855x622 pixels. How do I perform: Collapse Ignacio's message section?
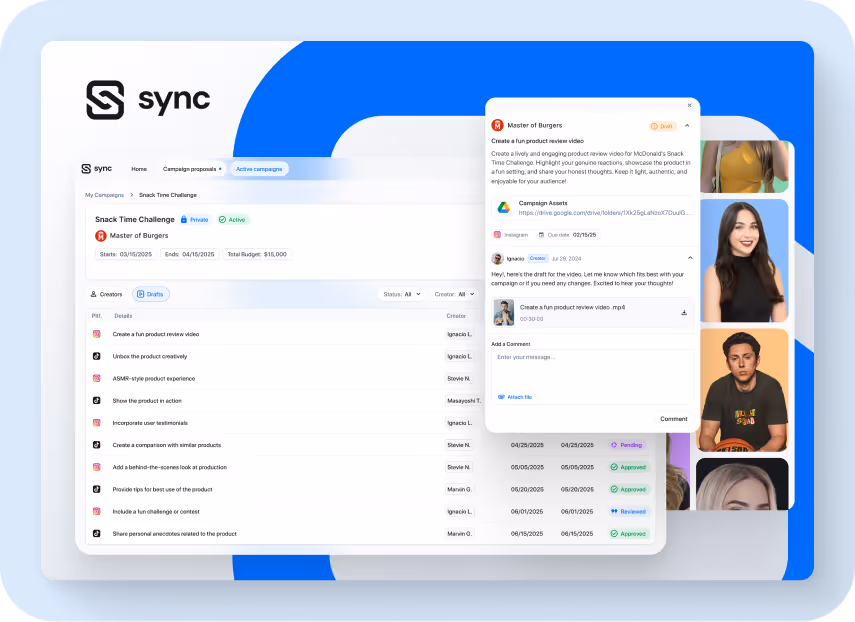point(690,258)
